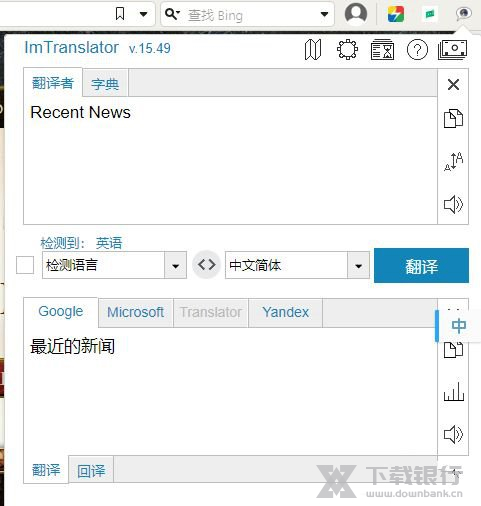Select the Translator provider tab
The image size is (481, 506).
211,312
